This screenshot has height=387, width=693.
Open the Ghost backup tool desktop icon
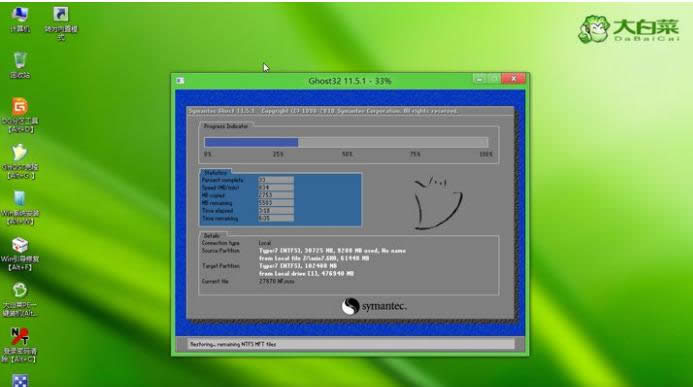click(x=20, y=161)
